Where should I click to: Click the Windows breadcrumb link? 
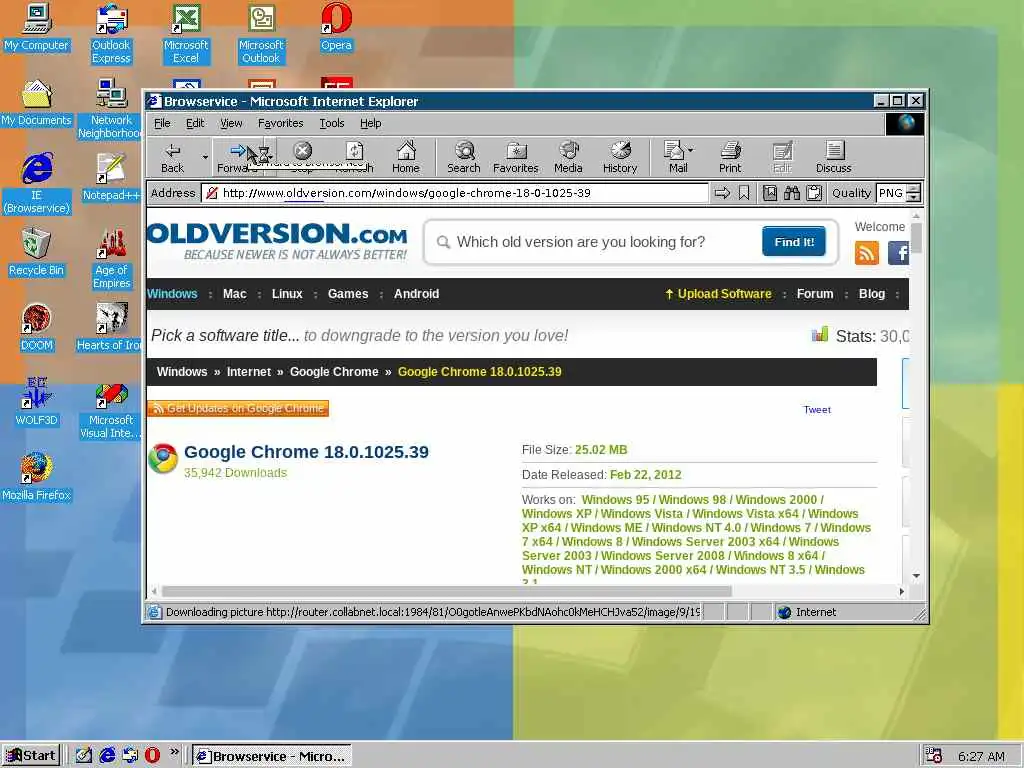tap(182, 372)
